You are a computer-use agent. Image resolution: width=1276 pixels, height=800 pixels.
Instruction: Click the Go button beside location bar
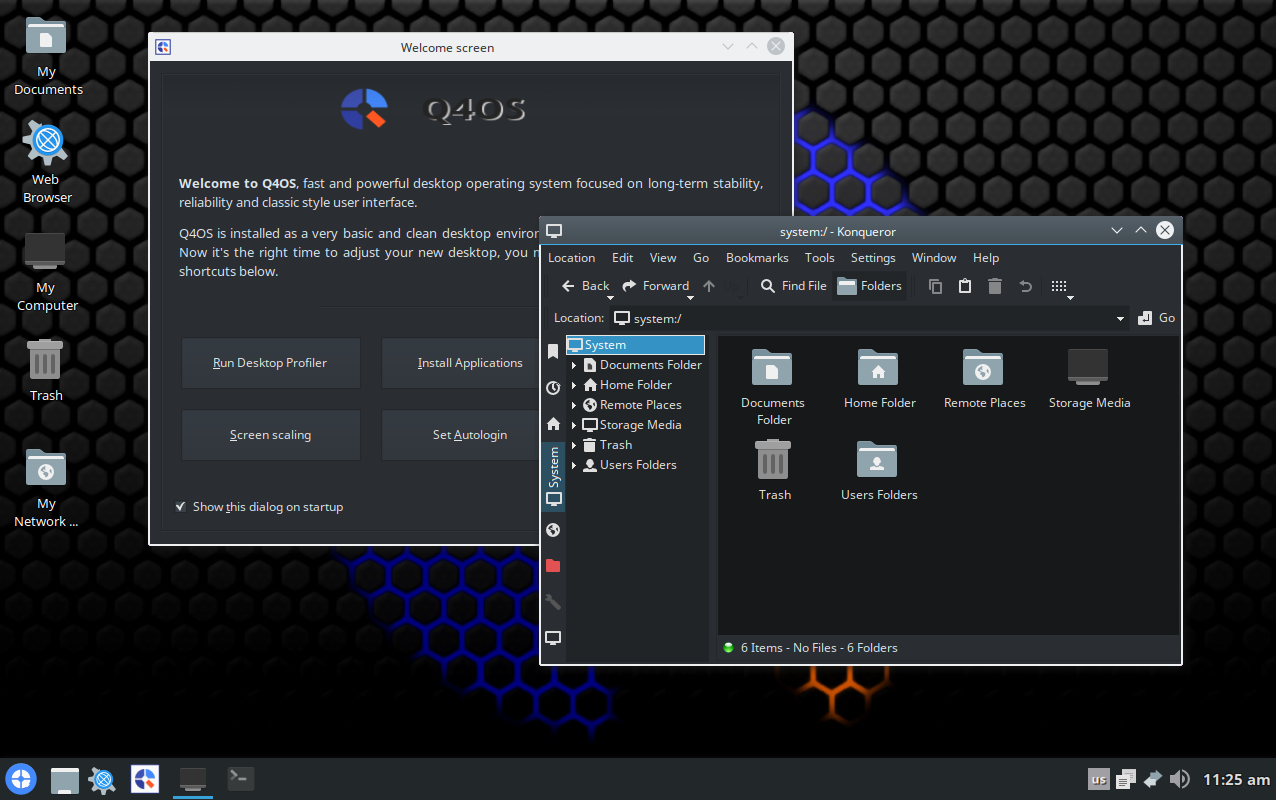tap(1157, 318)
